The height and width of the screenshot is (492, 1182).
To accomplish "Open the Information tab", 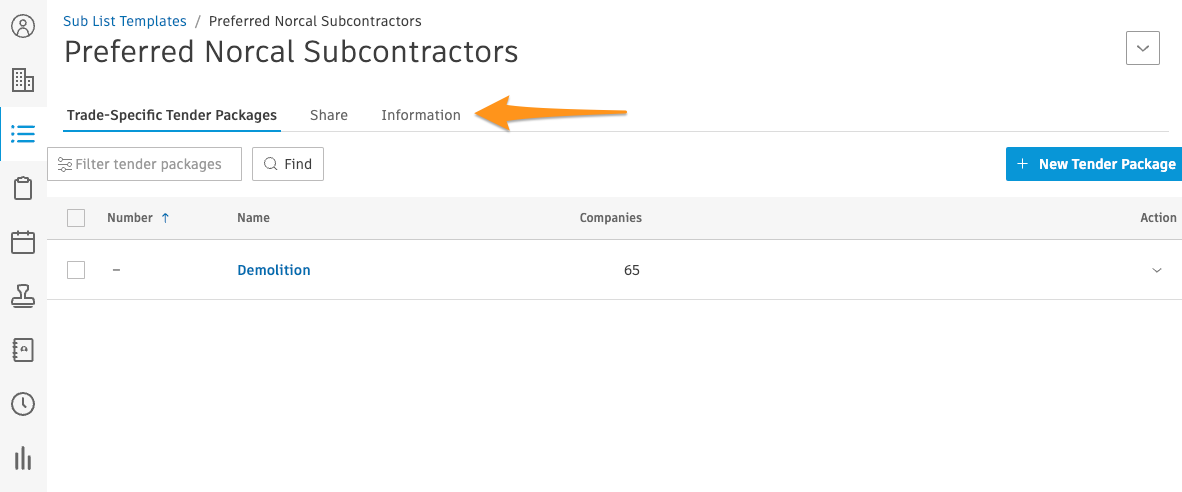I will (421, 115).
